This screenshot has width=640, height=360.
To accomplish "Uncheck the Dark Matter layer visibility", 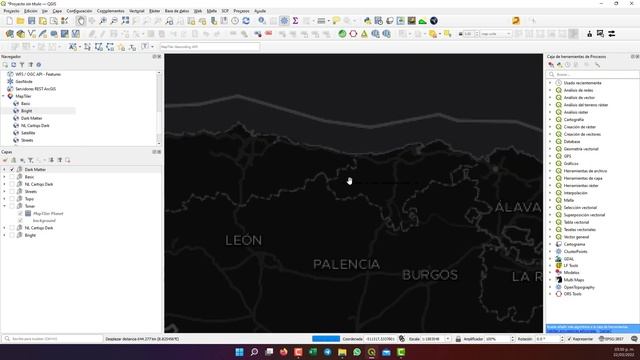I will 12,170.
